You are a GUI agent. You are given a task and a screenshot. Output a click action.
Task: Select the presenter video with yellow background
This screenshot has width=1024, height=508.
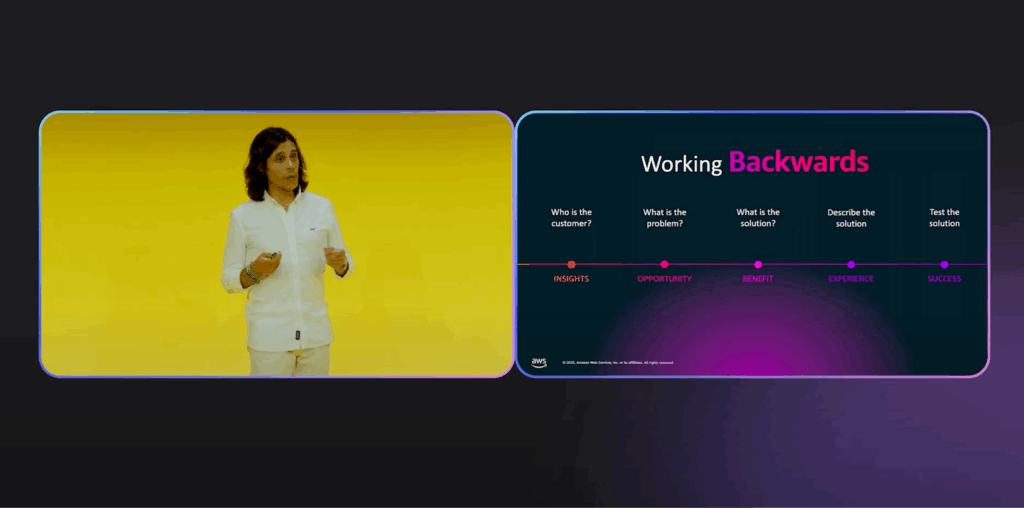277,244
